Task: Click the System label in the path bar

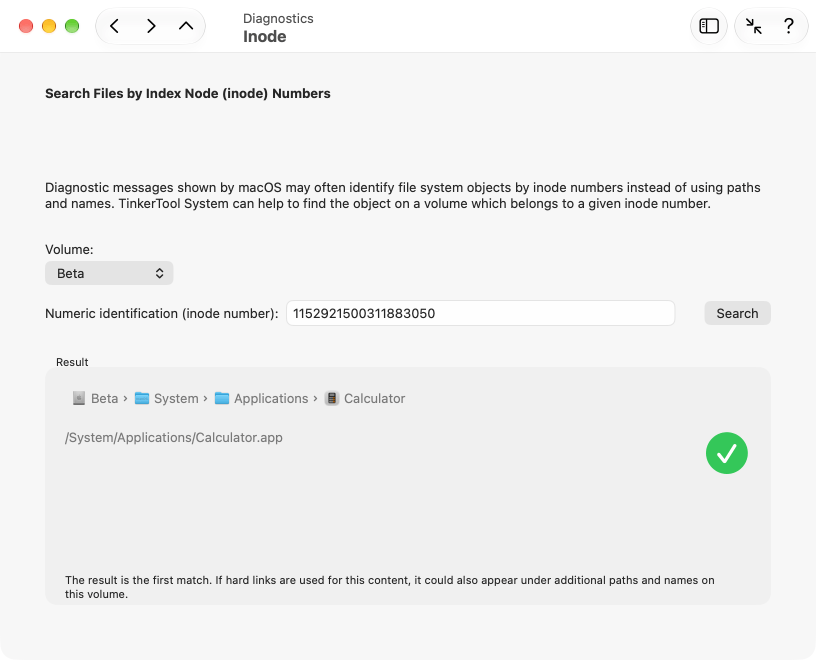Action: 176,398
